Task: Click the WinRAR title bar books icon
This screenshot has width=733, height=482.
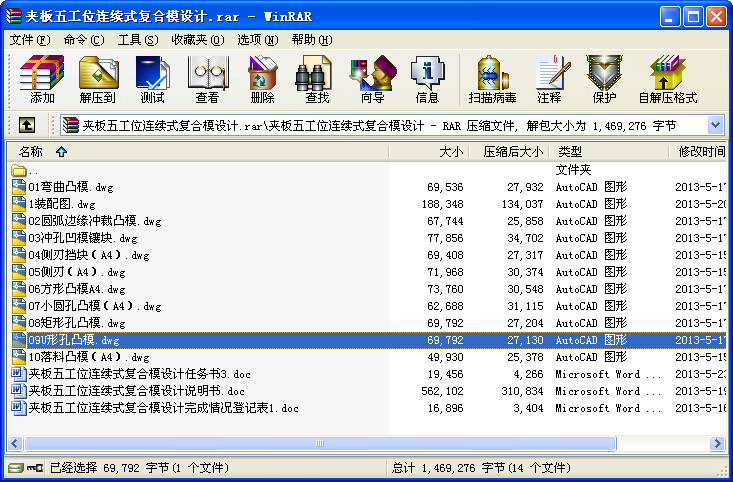Action: pos(14,16)
